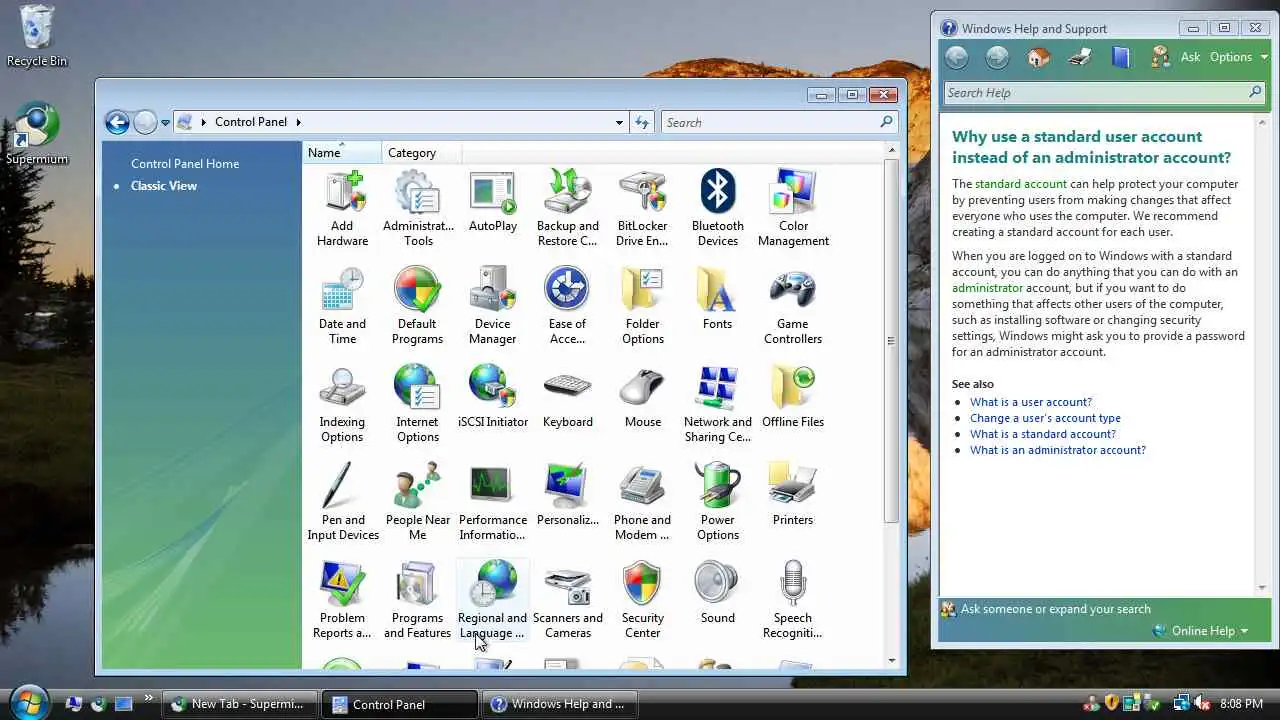
Task: Open Indexing Options icon
Action: (343, 404)
